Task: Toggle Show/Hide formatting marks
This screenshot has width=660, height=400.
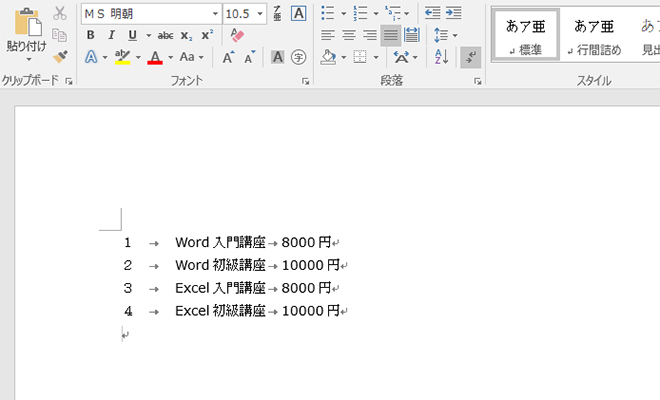Action: pyautogui.click(x=471, y=57)
